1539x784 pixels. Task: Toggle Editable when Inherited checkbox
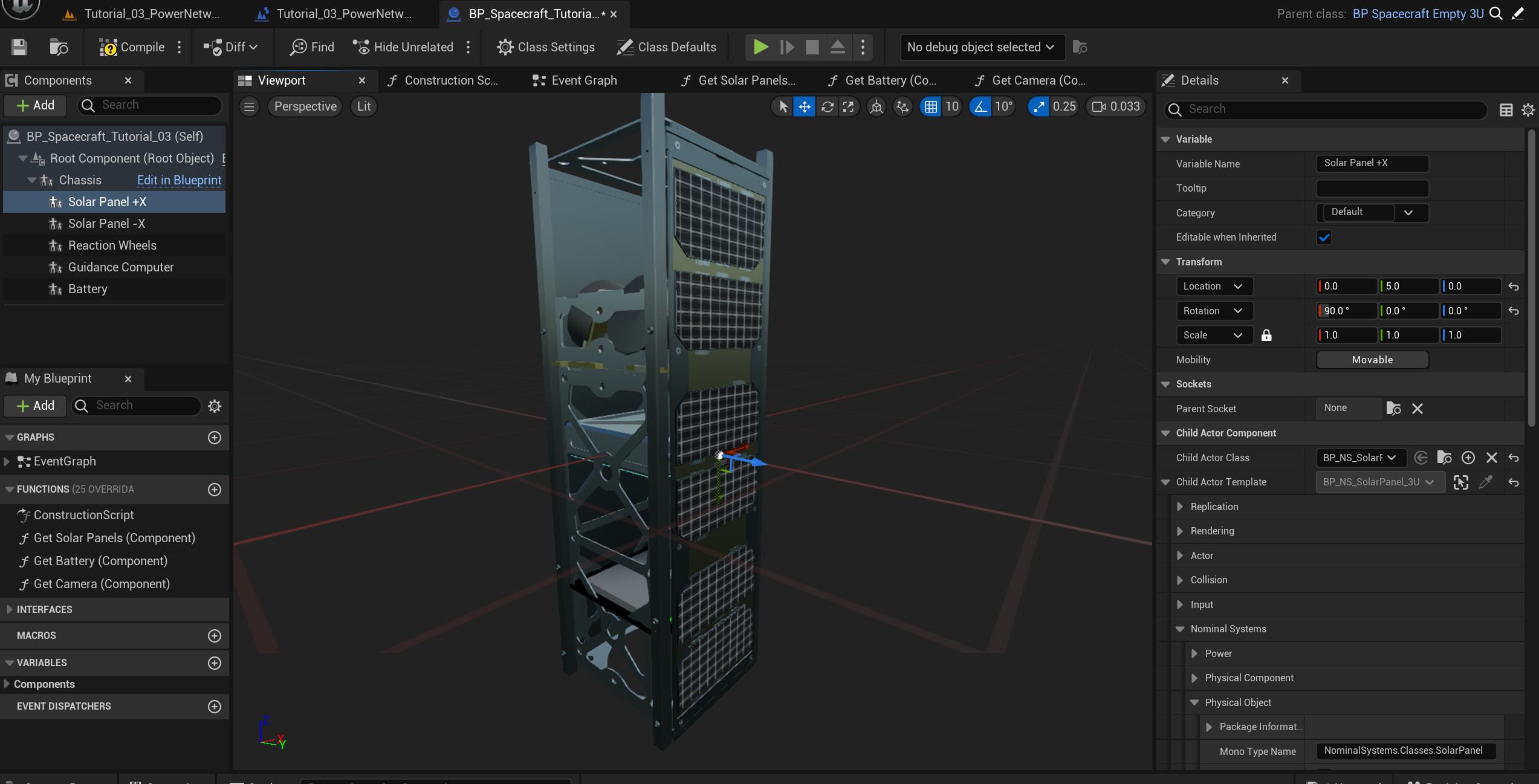click(x=1324, y=238)
